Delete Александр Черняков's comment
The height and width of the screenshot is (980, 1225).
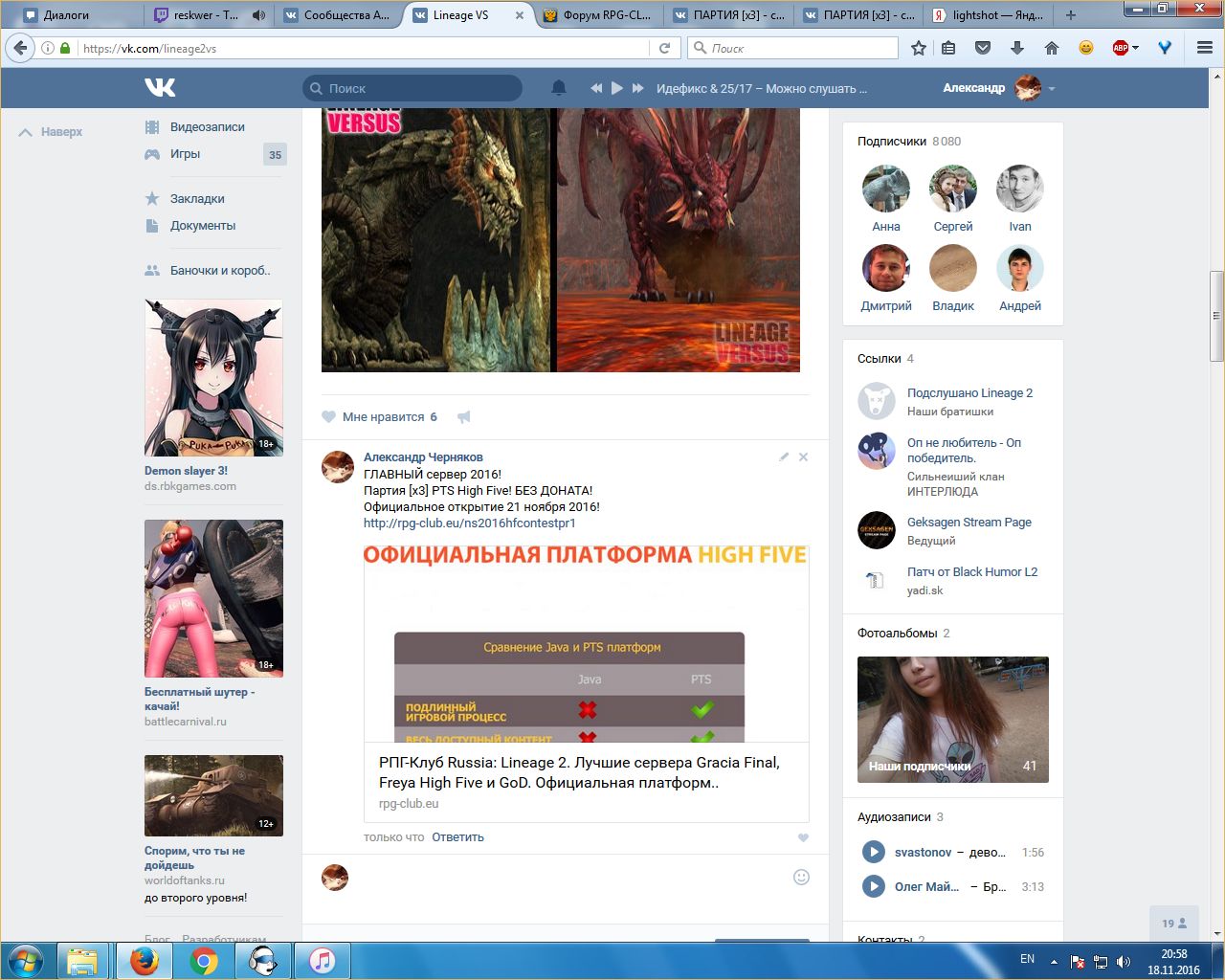click(x=804, y=457)
